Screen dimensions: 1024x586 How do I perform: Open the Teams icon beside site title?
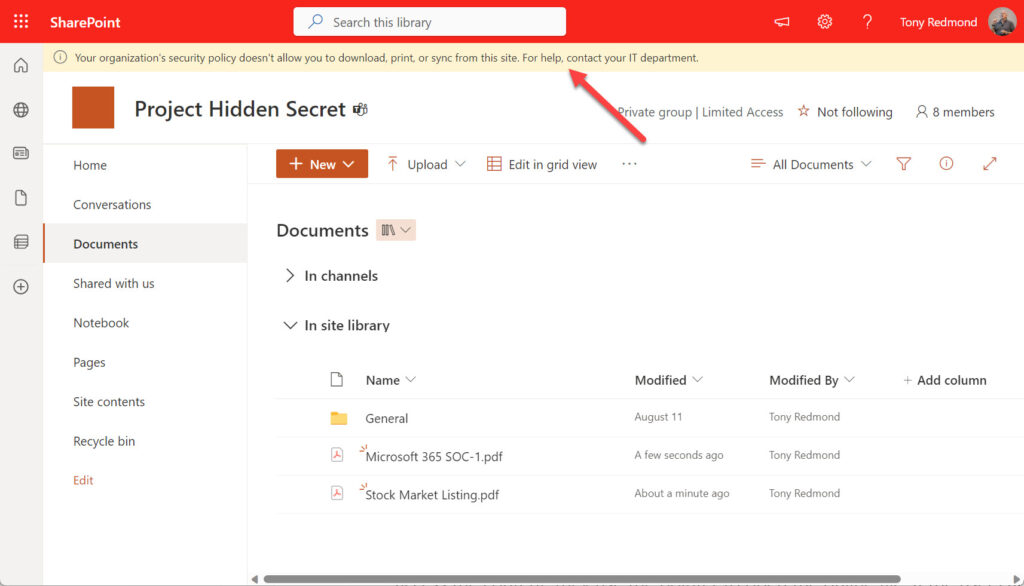coord(360,109)
